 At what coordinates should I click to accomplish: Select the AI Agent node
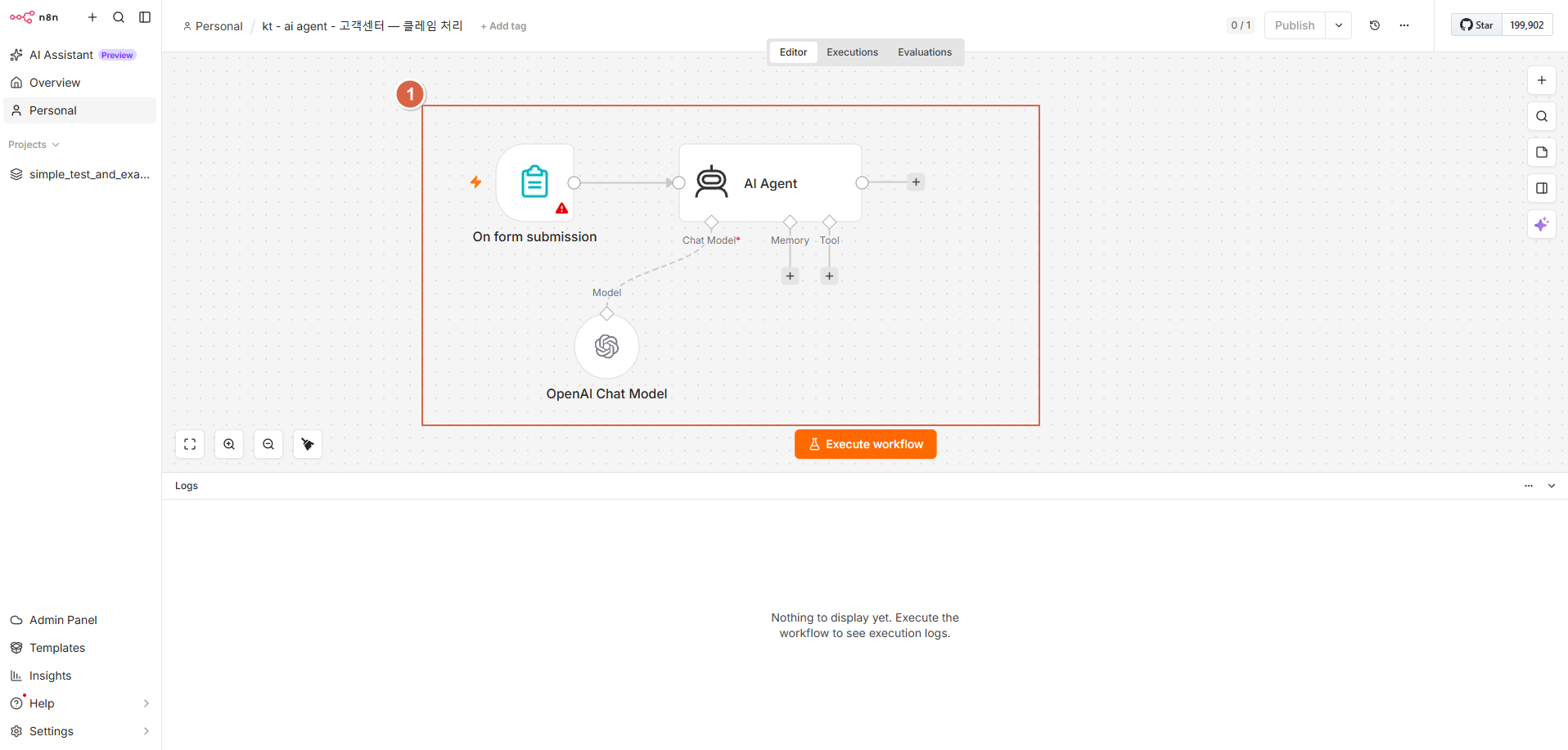tap(770, 182)
